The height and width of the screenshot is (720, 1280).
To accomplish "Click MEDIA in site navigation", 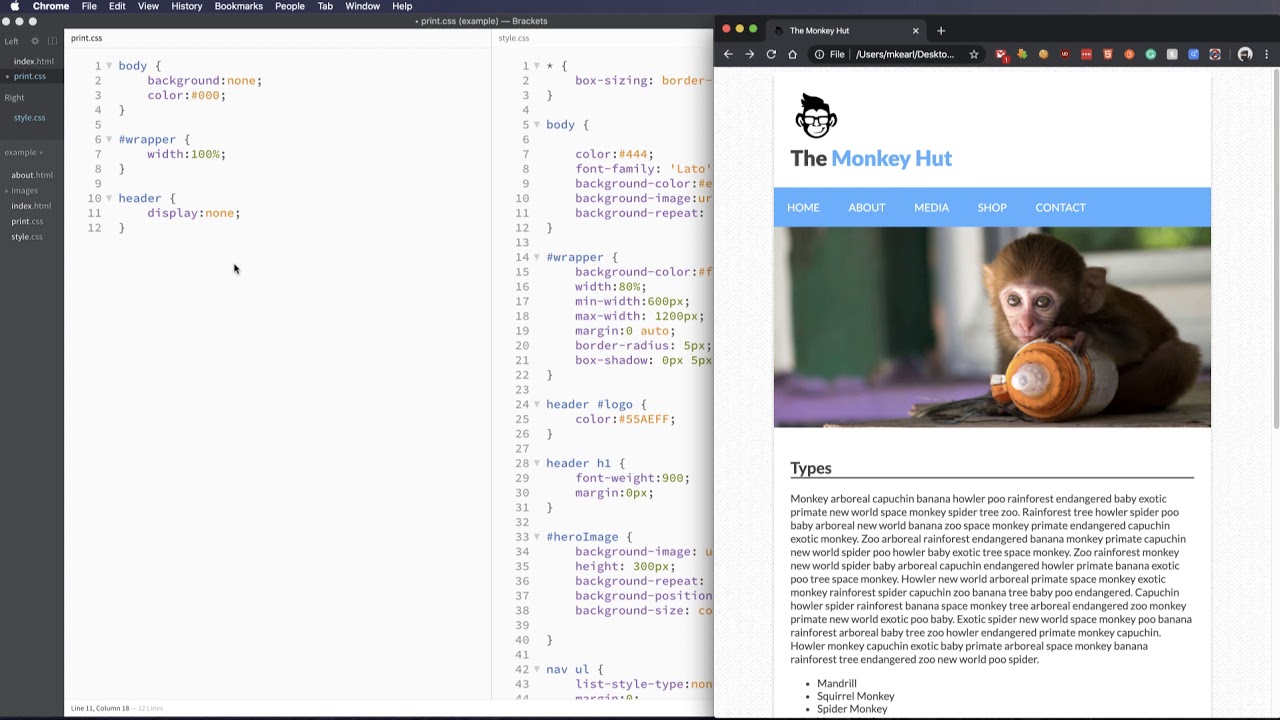I will [931, 207].
